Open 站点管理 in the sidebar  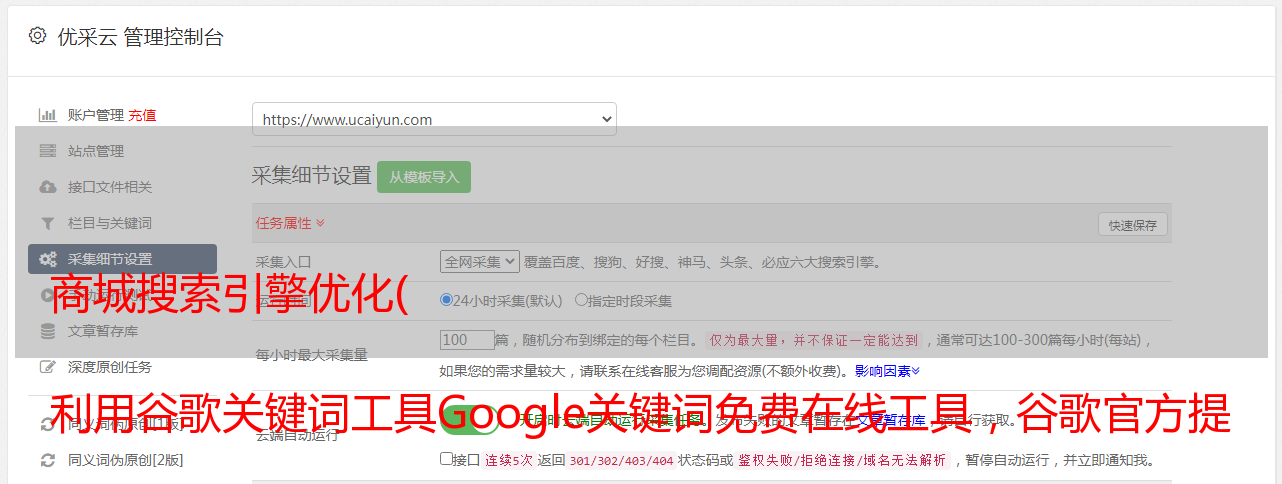(96, 151)
